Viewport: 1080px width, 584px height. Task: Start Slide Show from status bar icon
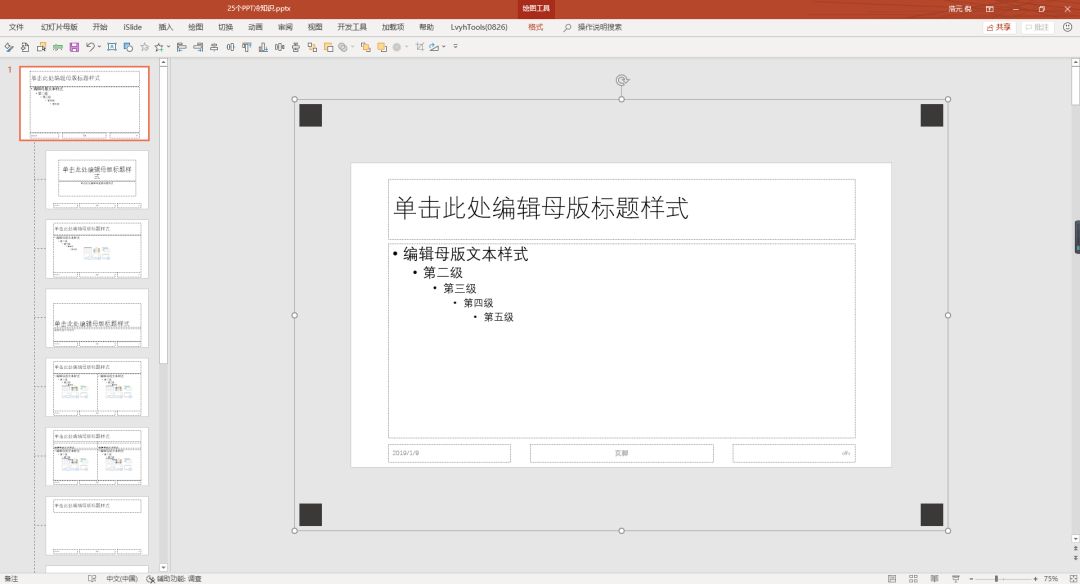point(955,578)
